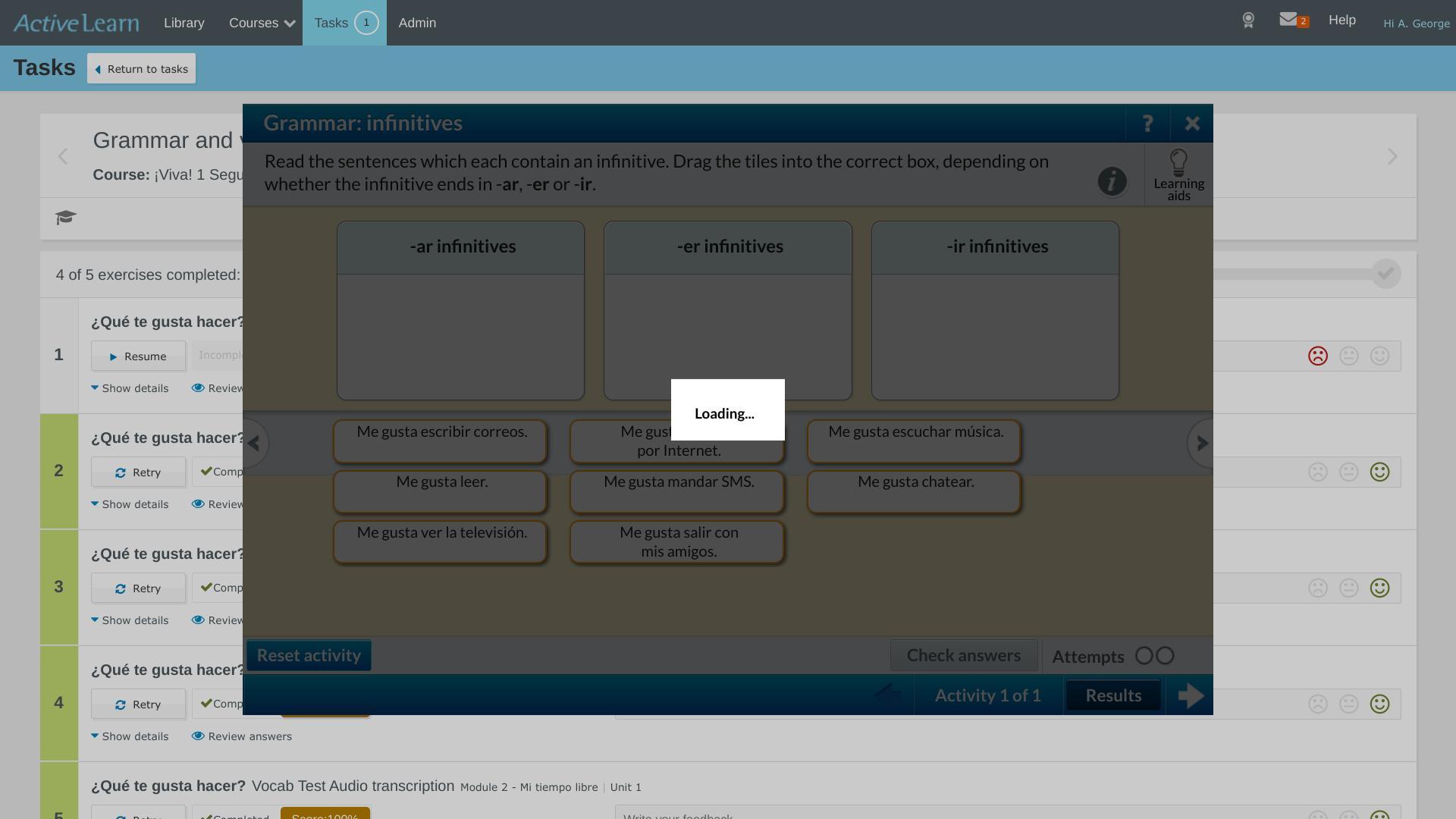The width and height of the screenshot is (1456, 819).
Task: Expand Show details for exercise 1
Action: 130,388
